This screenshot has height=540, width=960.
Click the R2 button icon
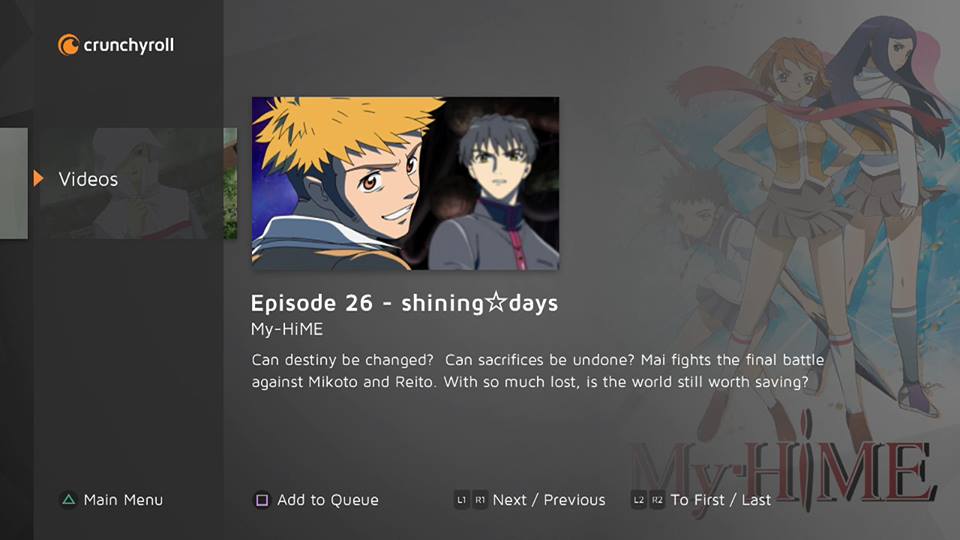(657, 500)
